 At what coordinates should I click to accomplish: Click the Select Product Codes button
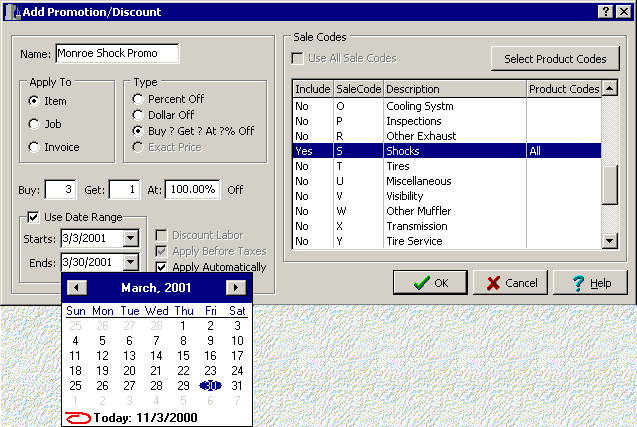tap(555, 59)
